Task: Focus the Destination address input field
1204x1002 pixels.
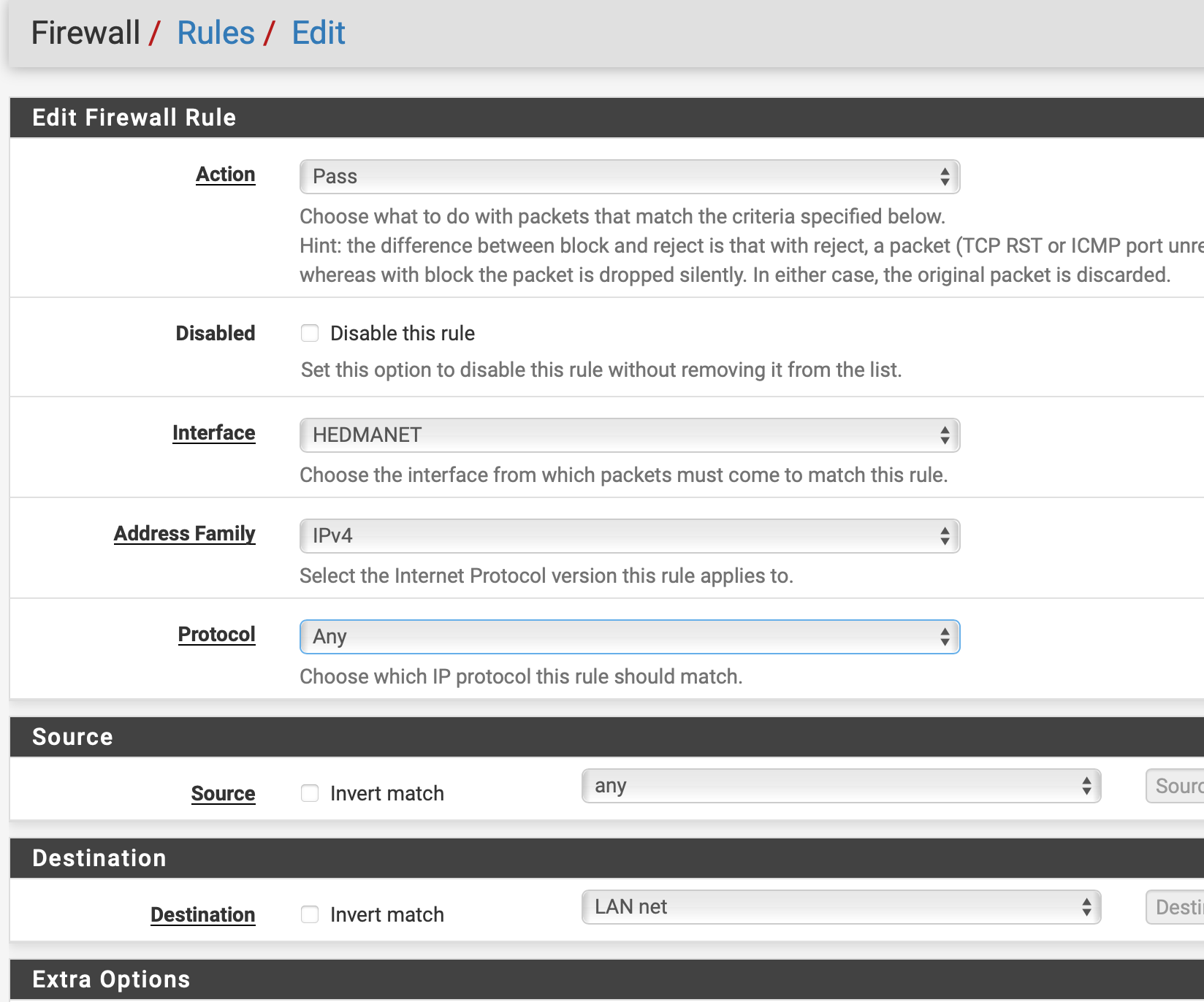Action: [1175, 908]
